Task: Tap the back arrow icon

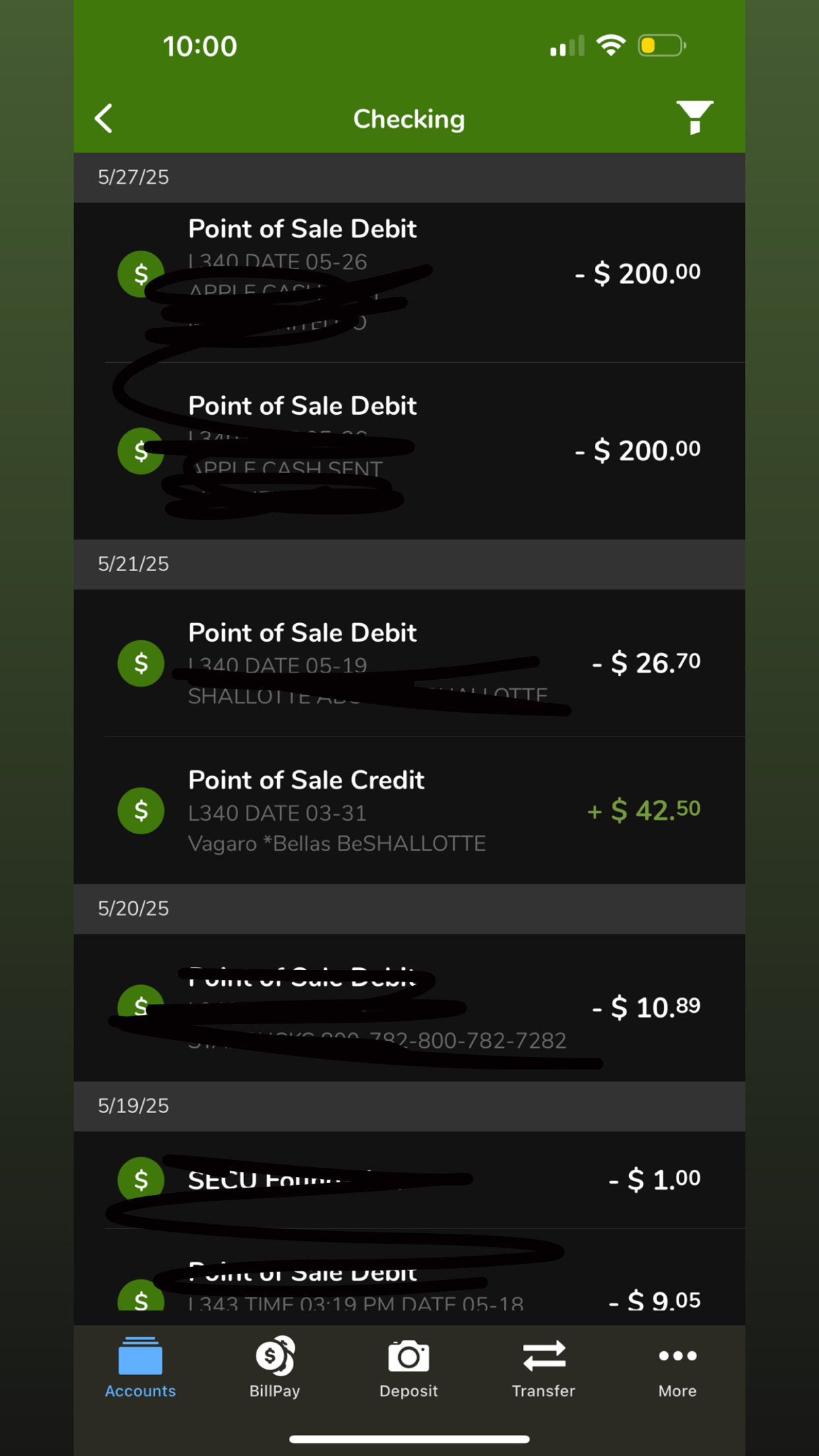Action: pos(104,119)
